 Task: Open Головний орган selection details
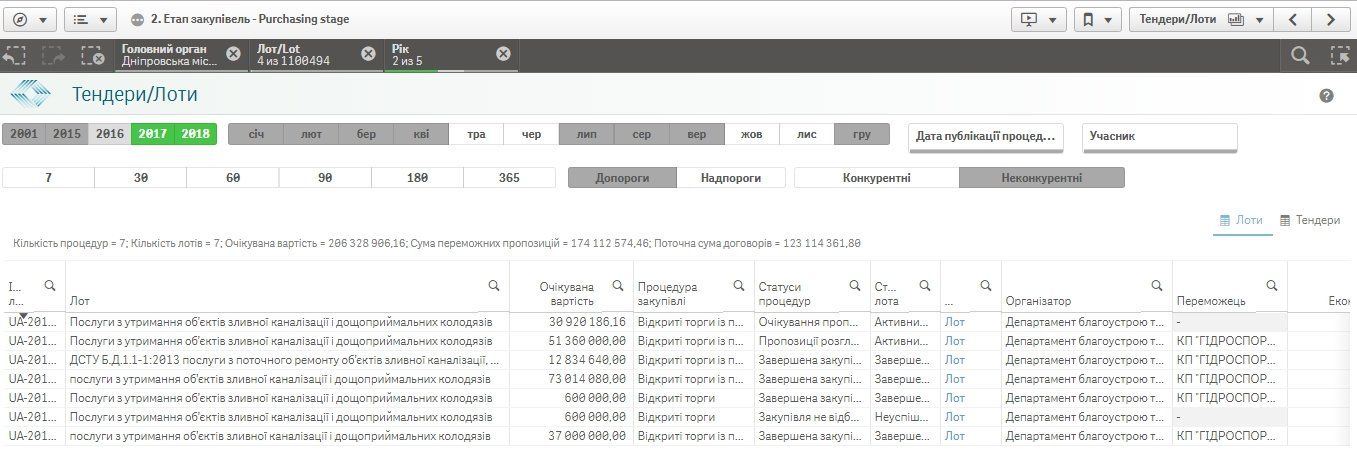(170, 55)
